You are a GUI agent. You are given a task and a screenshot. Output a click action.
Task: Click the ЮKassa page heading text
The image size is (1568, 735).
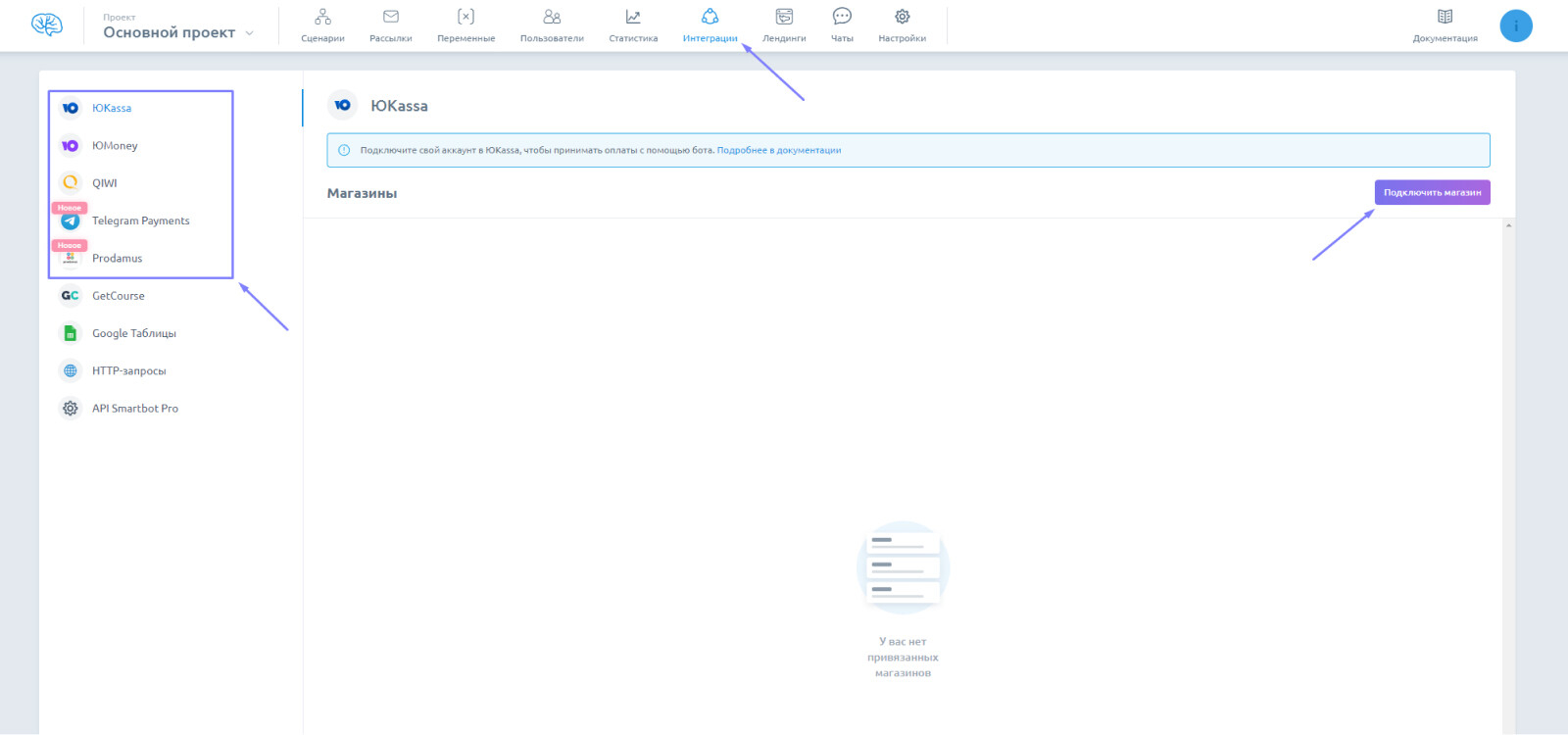tap(399, 106)
